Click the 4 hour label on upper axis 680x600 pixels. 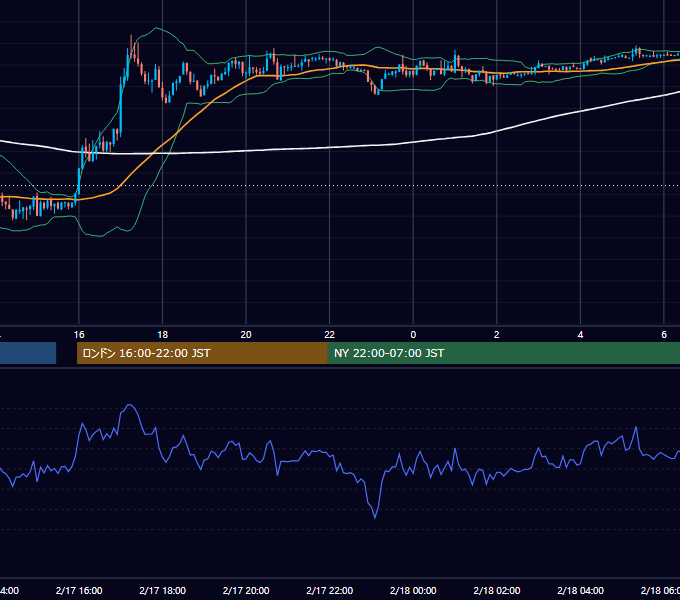[x=580, y=335]
